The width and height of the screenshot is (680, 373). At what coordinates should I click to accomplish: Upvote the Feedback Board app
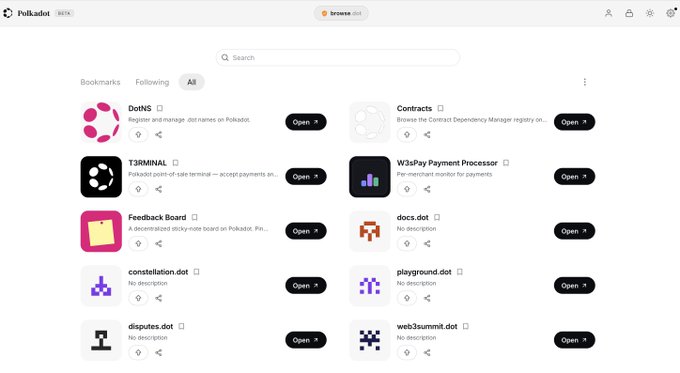click(x=138, y=244)
